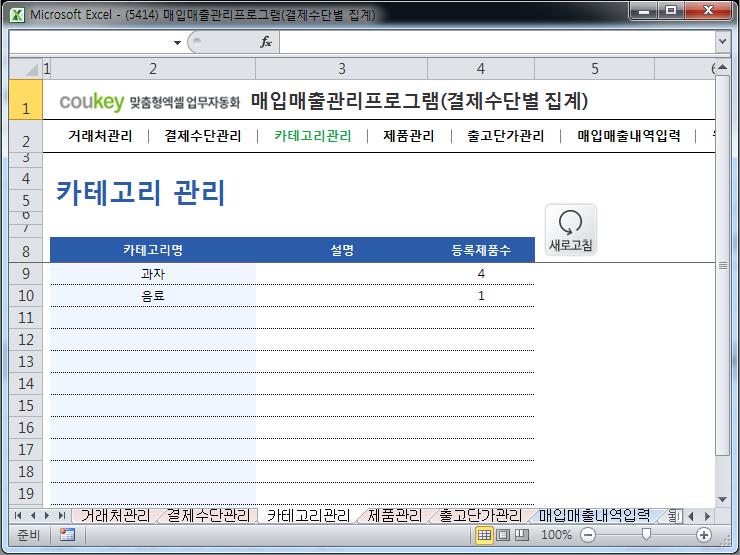Click inside the formula bar input

(497, 42)
